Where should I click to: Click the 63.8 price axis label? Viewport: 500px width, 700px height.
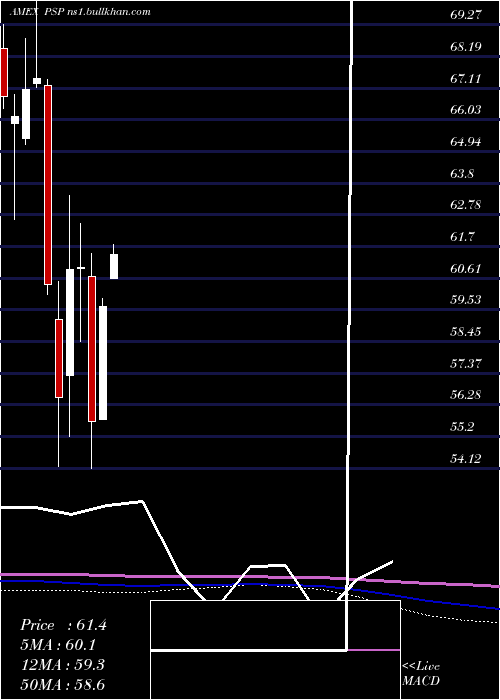click(462, 173)
